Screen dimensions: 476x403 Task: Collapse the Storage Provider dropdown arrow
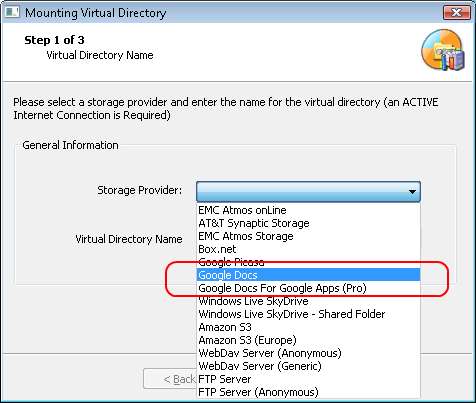pos(412,192)
